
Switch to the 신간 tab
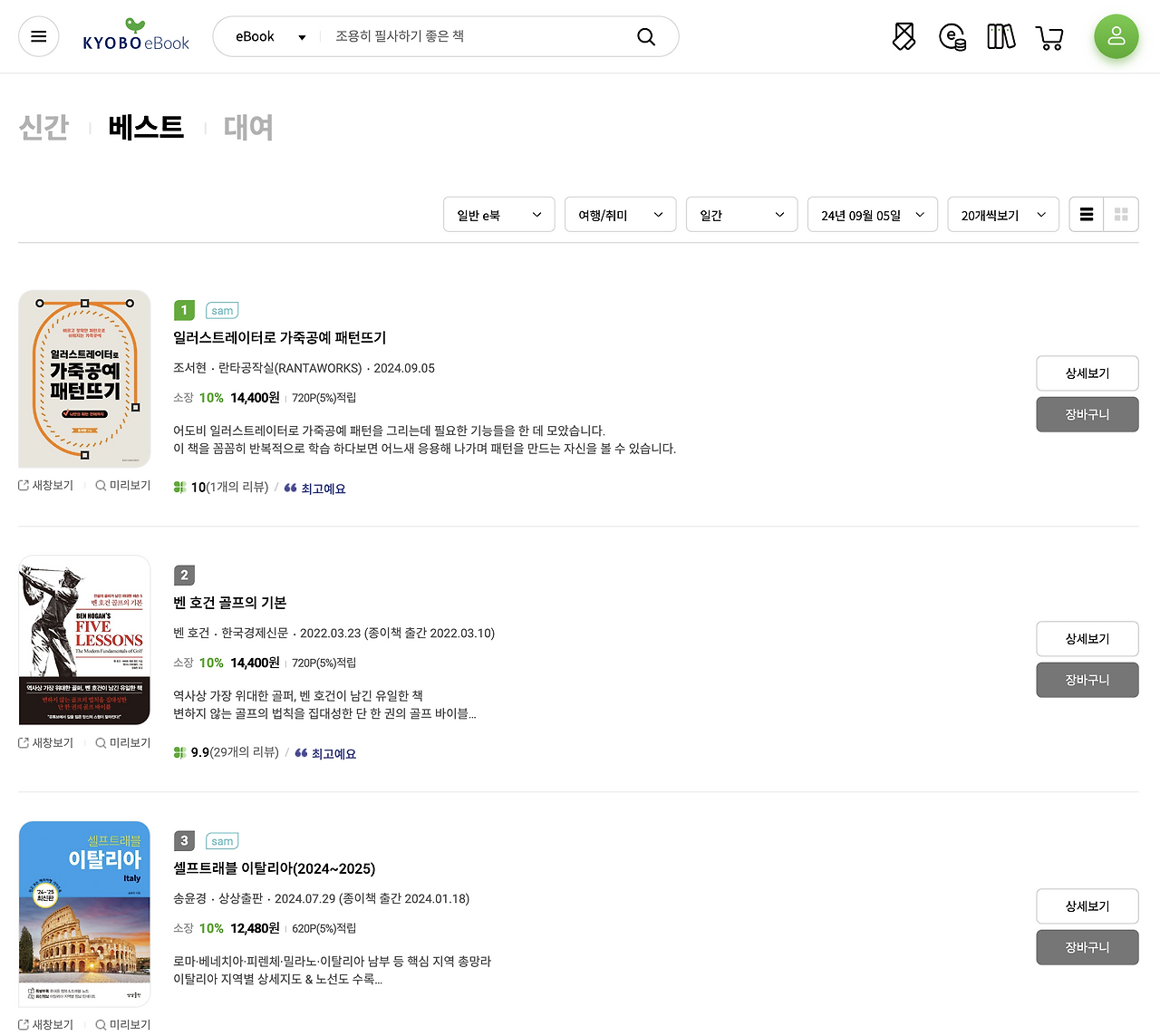[x=43, y=128]
